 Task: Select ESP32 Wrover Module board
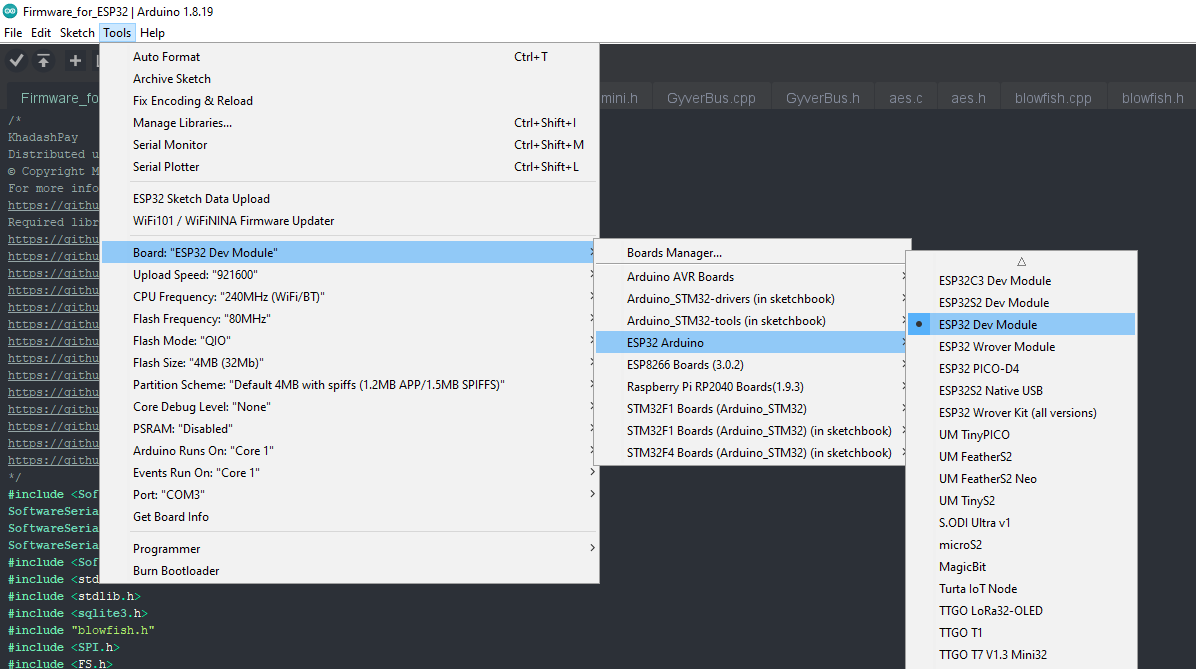(x=1021, y=346)
